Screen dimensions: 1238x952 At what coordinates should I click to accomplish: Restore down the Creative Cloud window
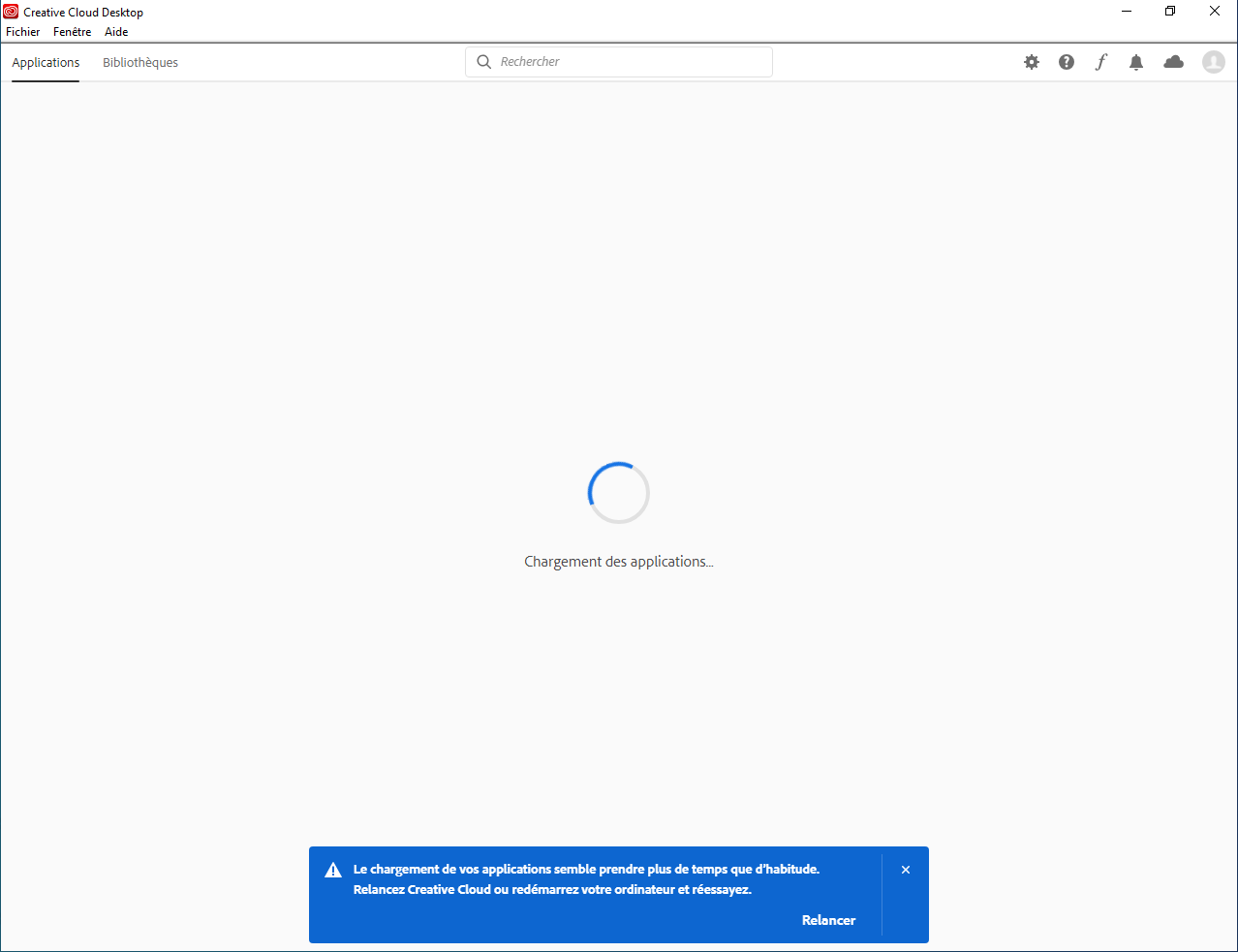1170,12
